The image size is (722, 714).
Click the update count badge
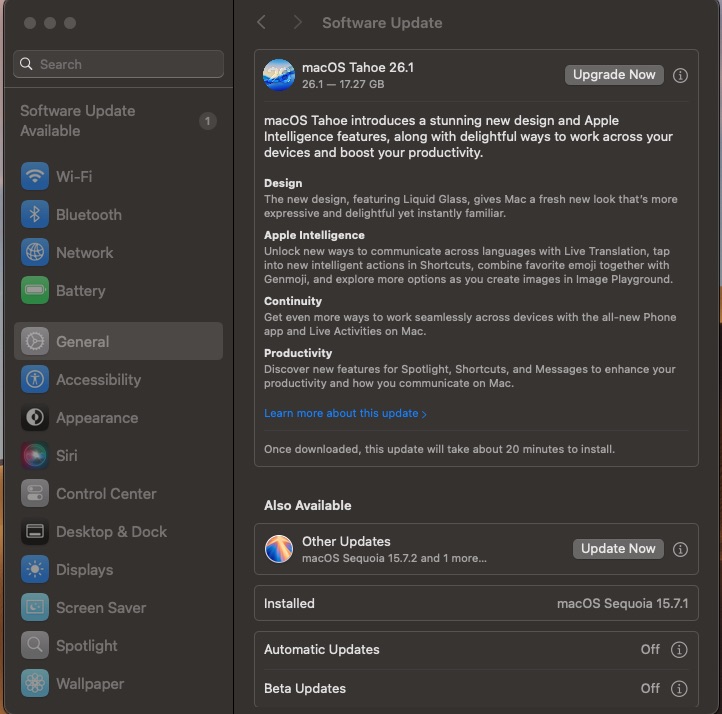(207, 121)
